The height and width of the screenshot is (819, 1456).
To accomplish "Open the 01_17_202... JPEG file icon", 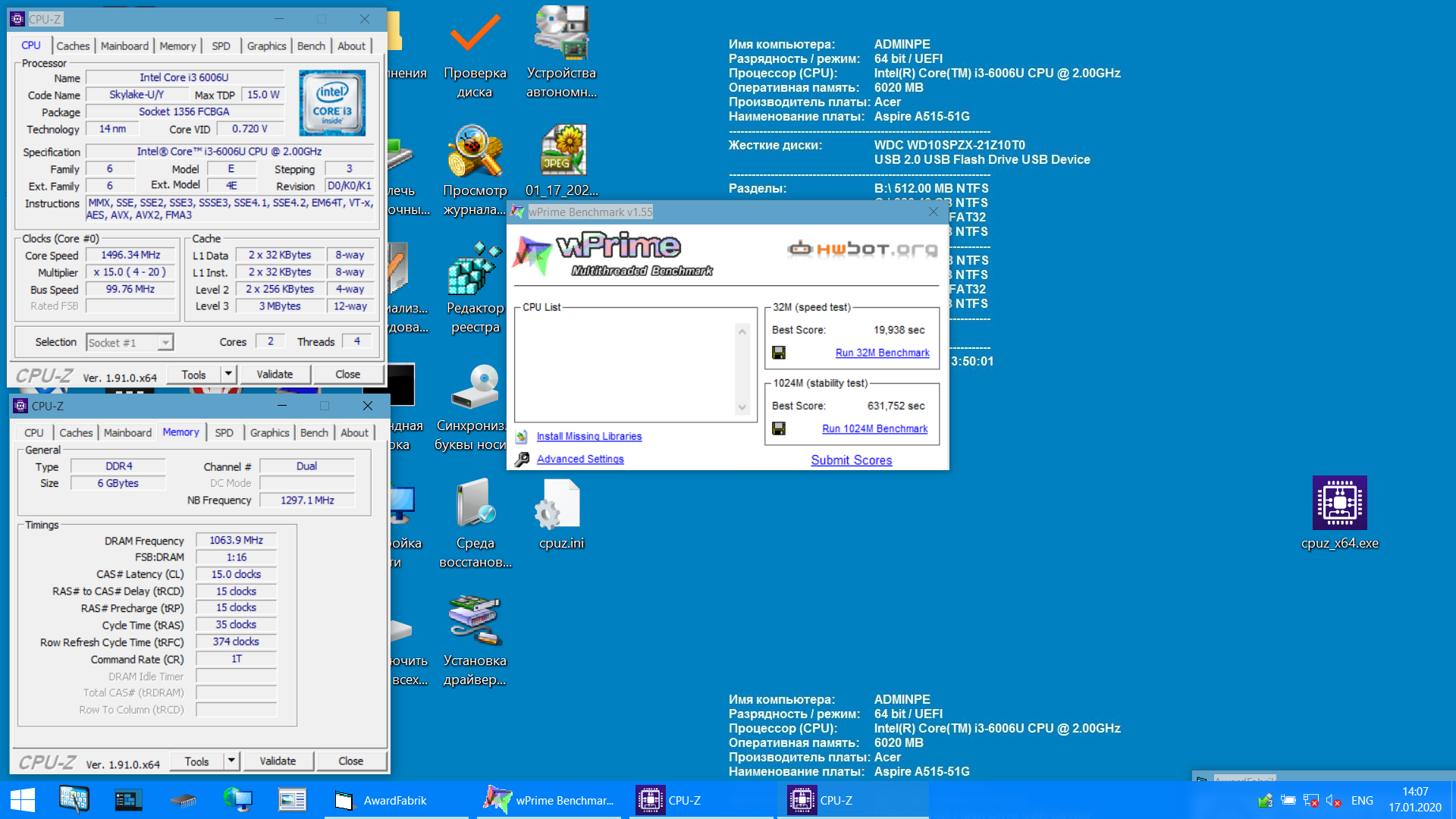I will (x=561, y=161).
